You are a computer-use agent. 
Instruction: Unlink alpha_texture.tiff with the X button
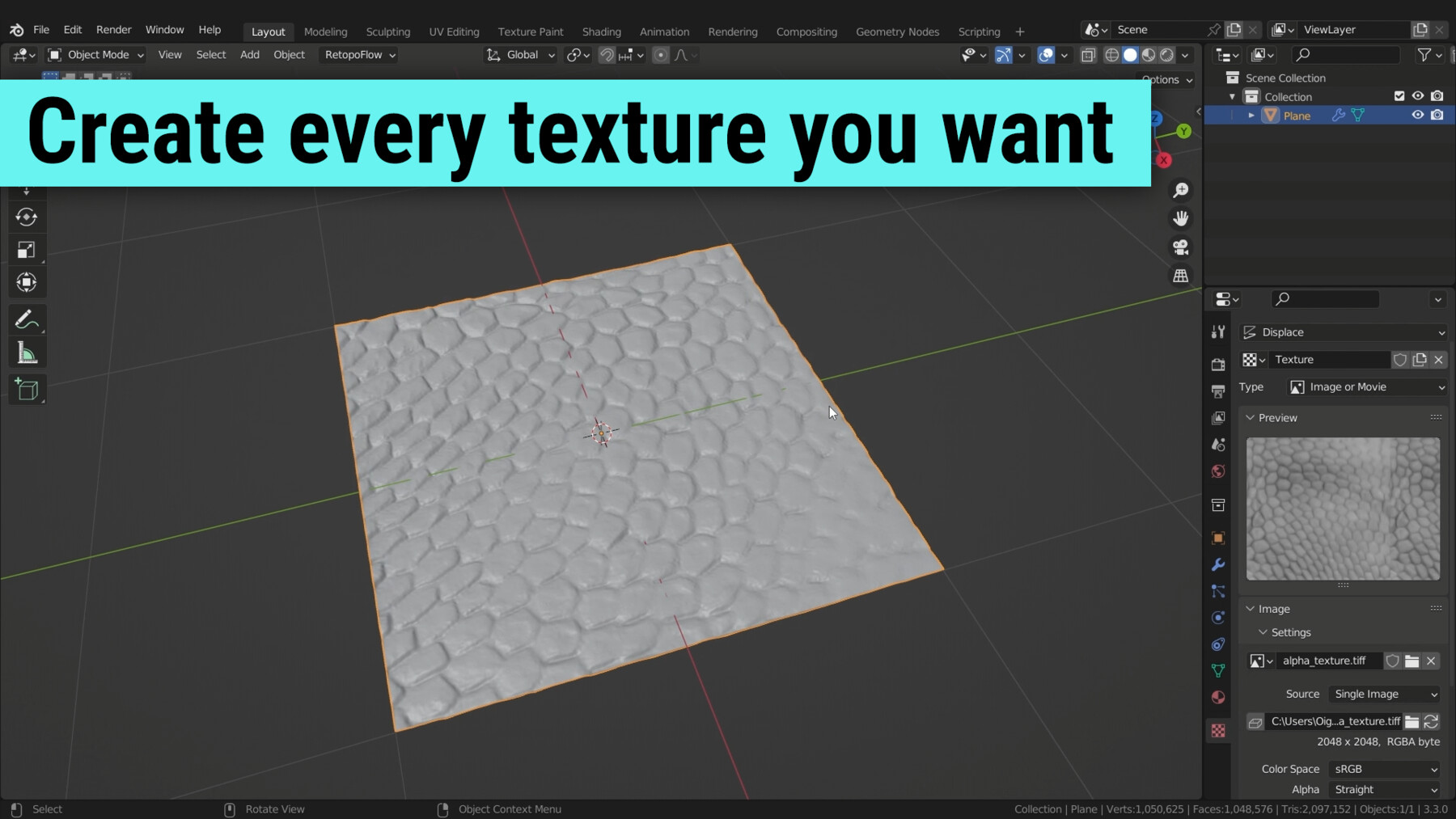(1430, 661)
